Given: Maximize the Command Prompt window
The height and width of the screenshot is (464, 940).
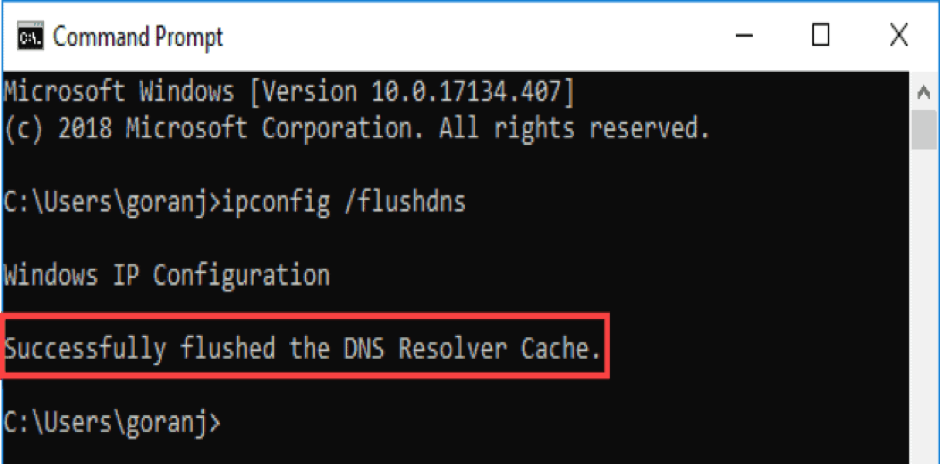Looking at the screenshot, I should (820, 37).
